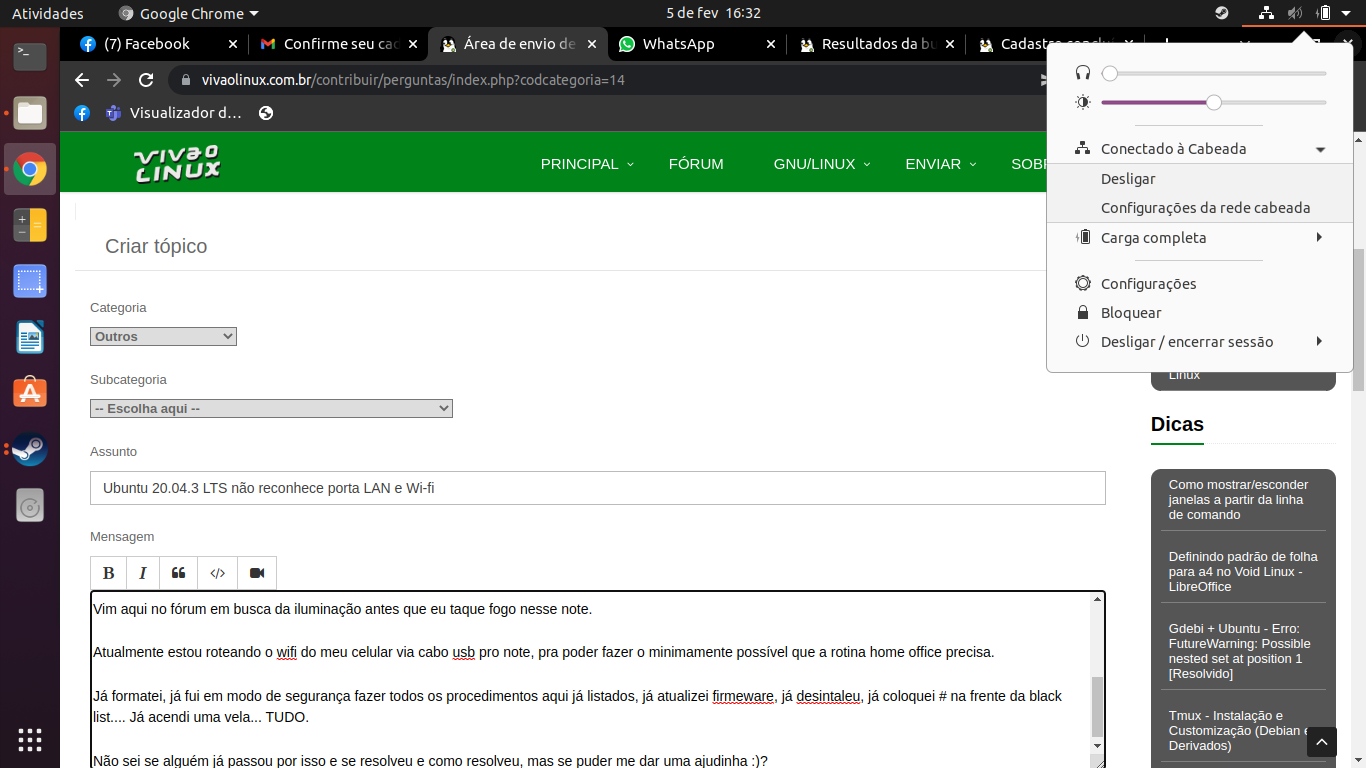Screen dimensions: 1366x768
Task: Click the message box scrollbar up arrow
Action: click(1097, 599)
